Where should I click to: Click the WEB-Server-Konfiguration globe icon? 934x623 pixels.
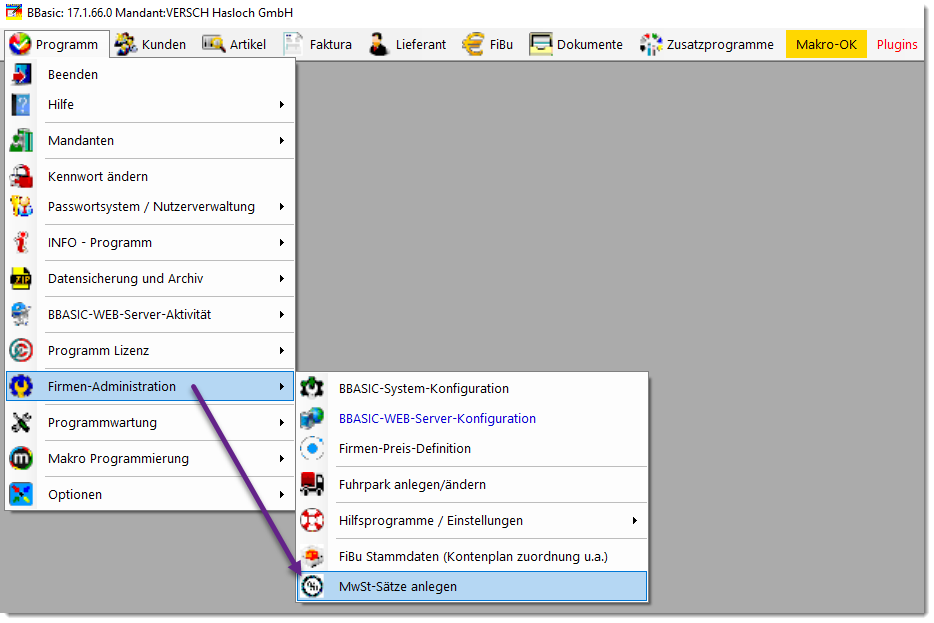pyautogui.click(x=312, y=418)
